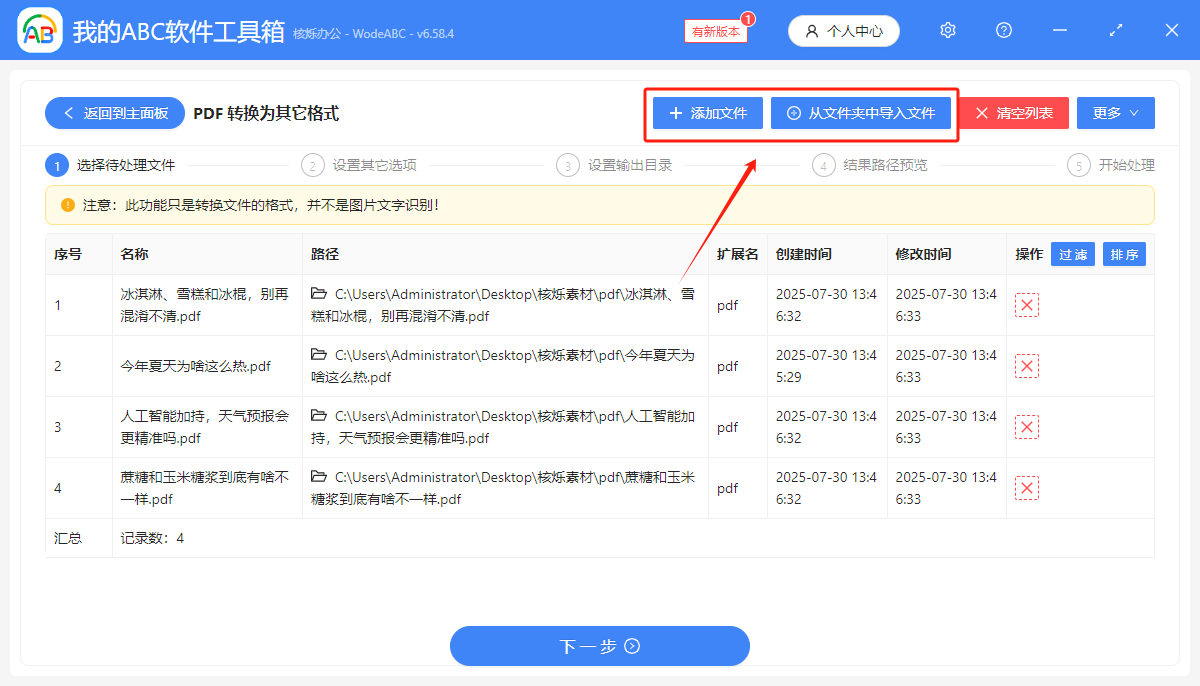The width and height of the screenshot is (1200, 686).
Task: Remove 今年夏天为啥这么热.pdf with its delete icon
Action: click(x=1027, y=366)
